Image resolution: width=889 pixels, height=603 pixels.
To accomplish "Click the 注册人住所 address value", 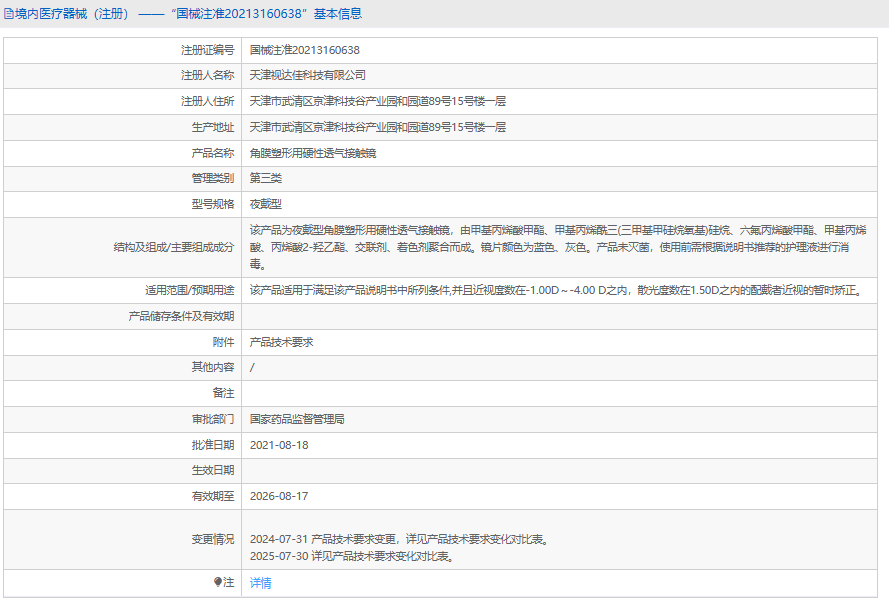I will tap(378, 101).
